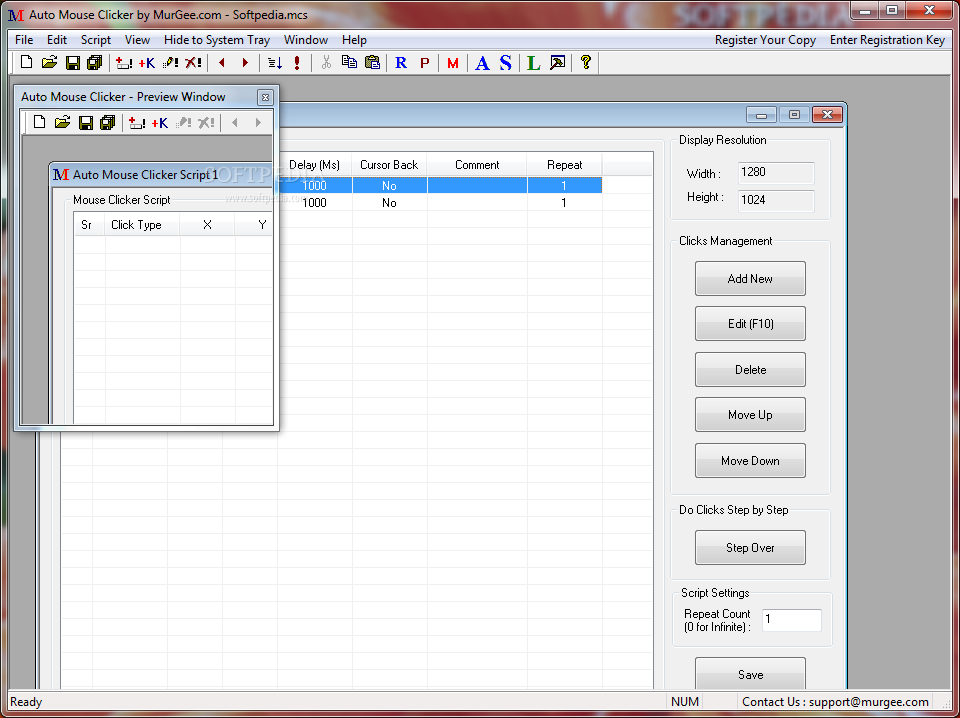Click the Paste clipboard icon
The image size is (960, 718).
372,62
